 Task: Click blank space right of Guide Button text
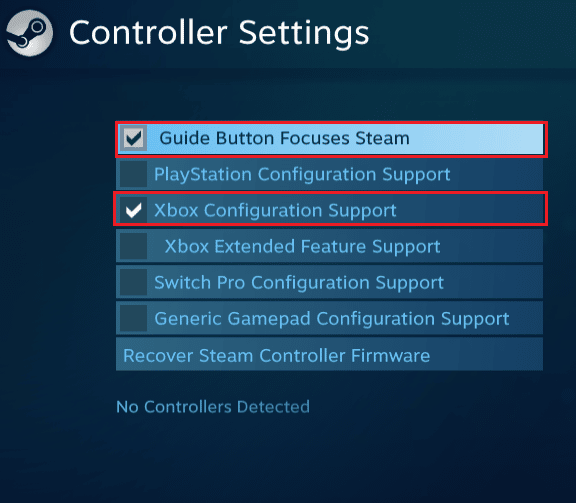[x=476, y=139]
